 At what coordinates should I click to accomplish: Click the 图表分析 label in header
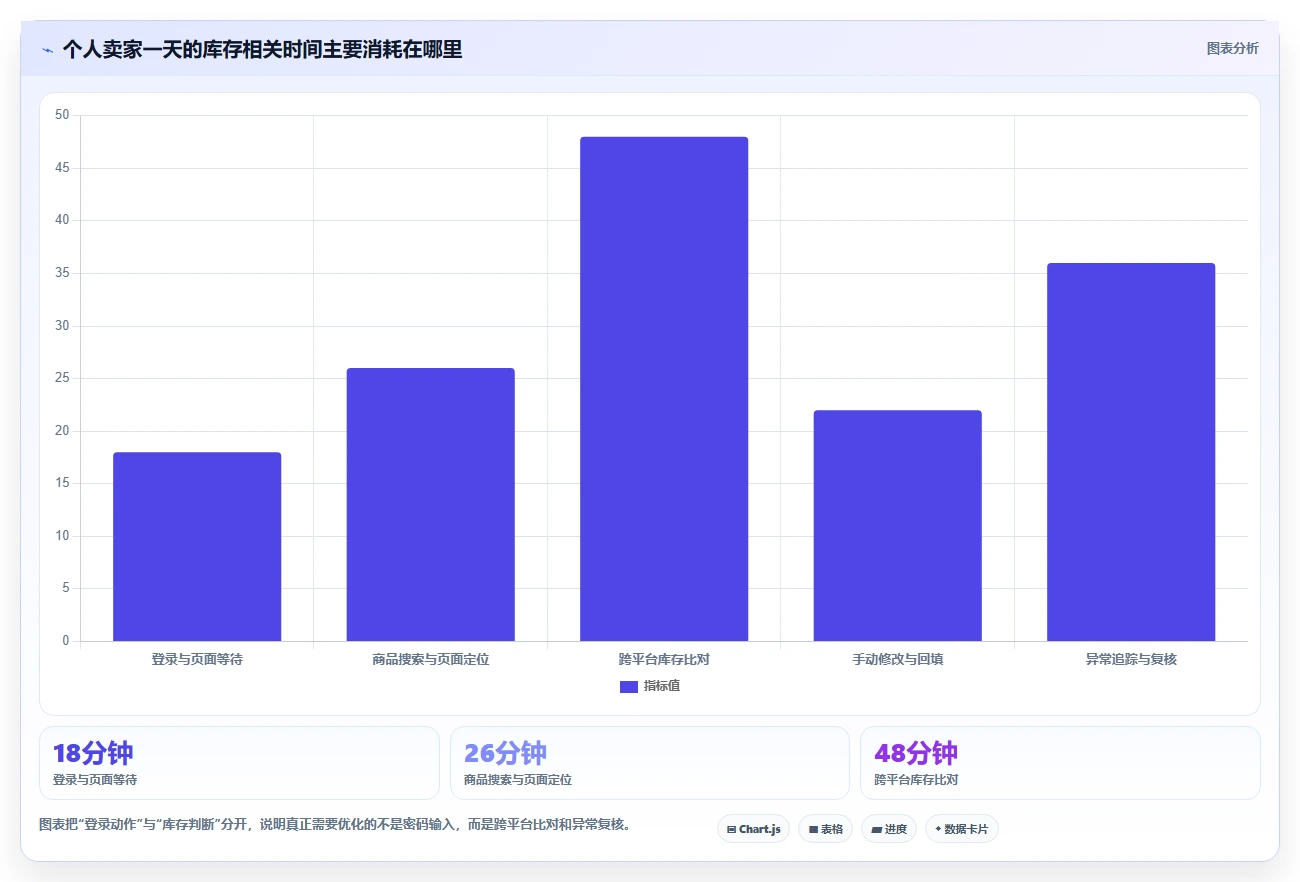(x=1232, y=48)
